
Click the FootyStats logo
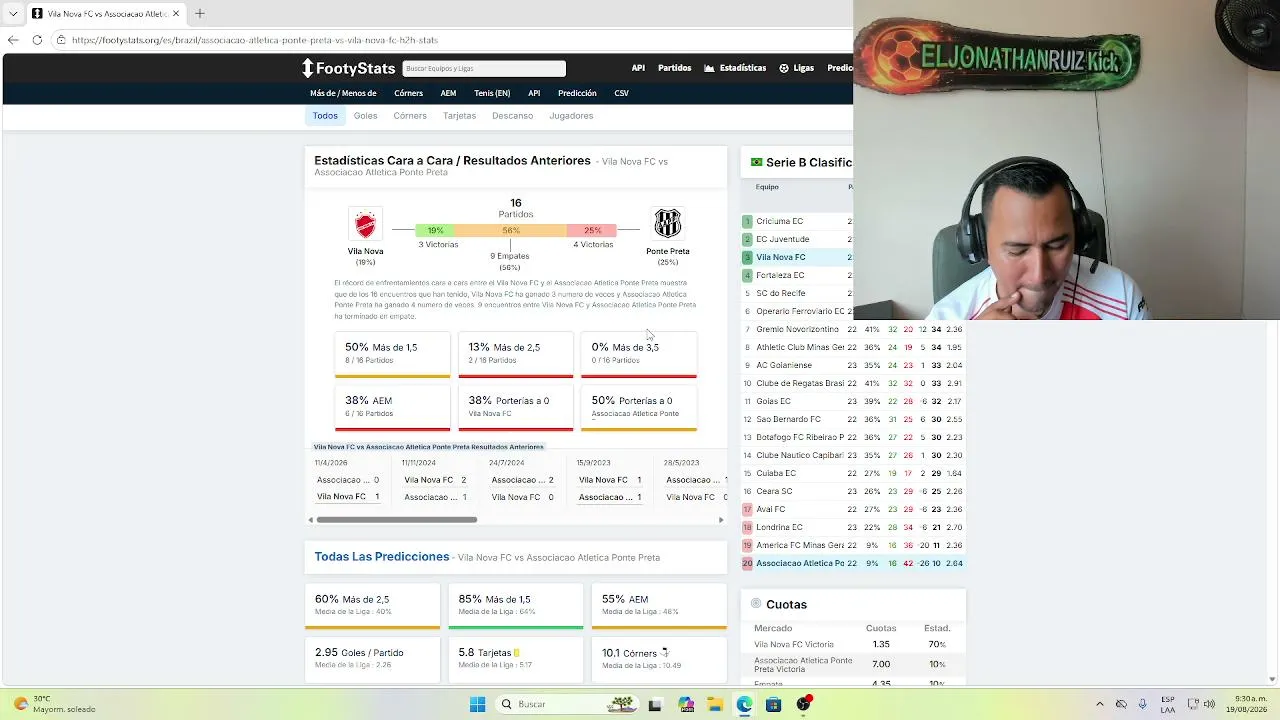click(x=349, y=68)
